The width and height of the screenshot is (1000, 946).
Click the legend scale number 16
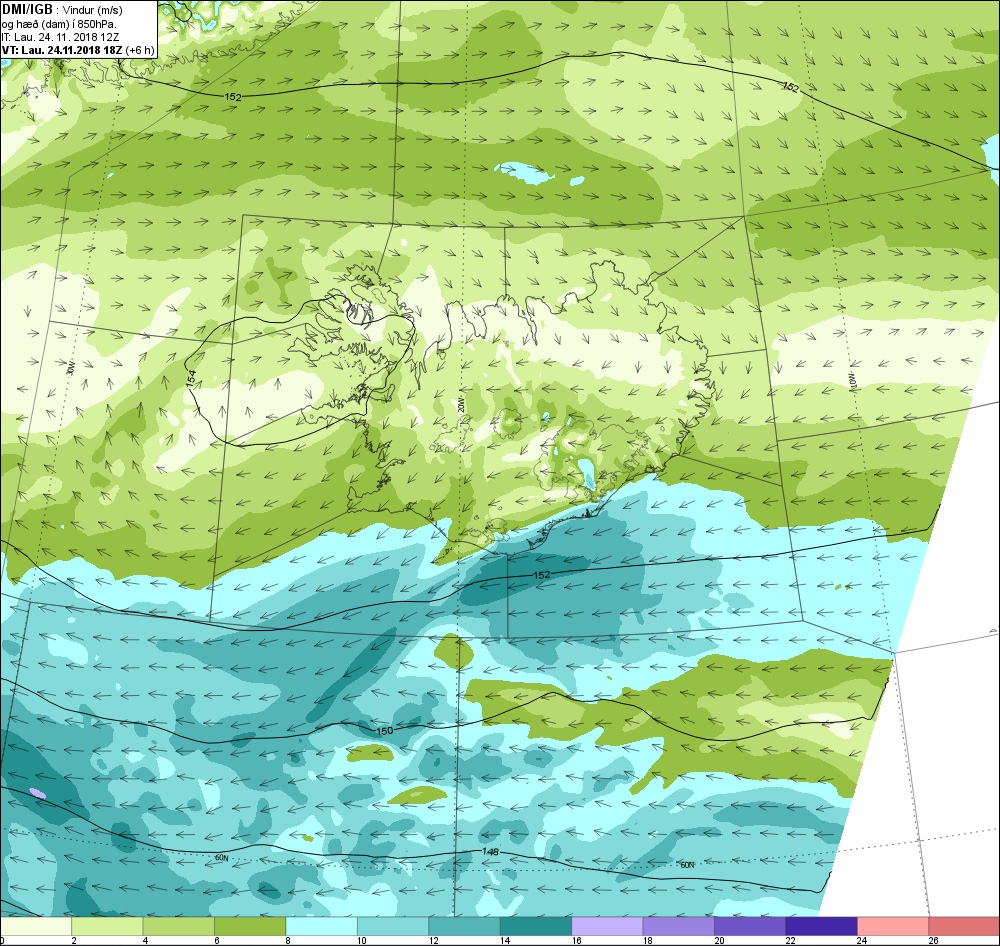576,940
